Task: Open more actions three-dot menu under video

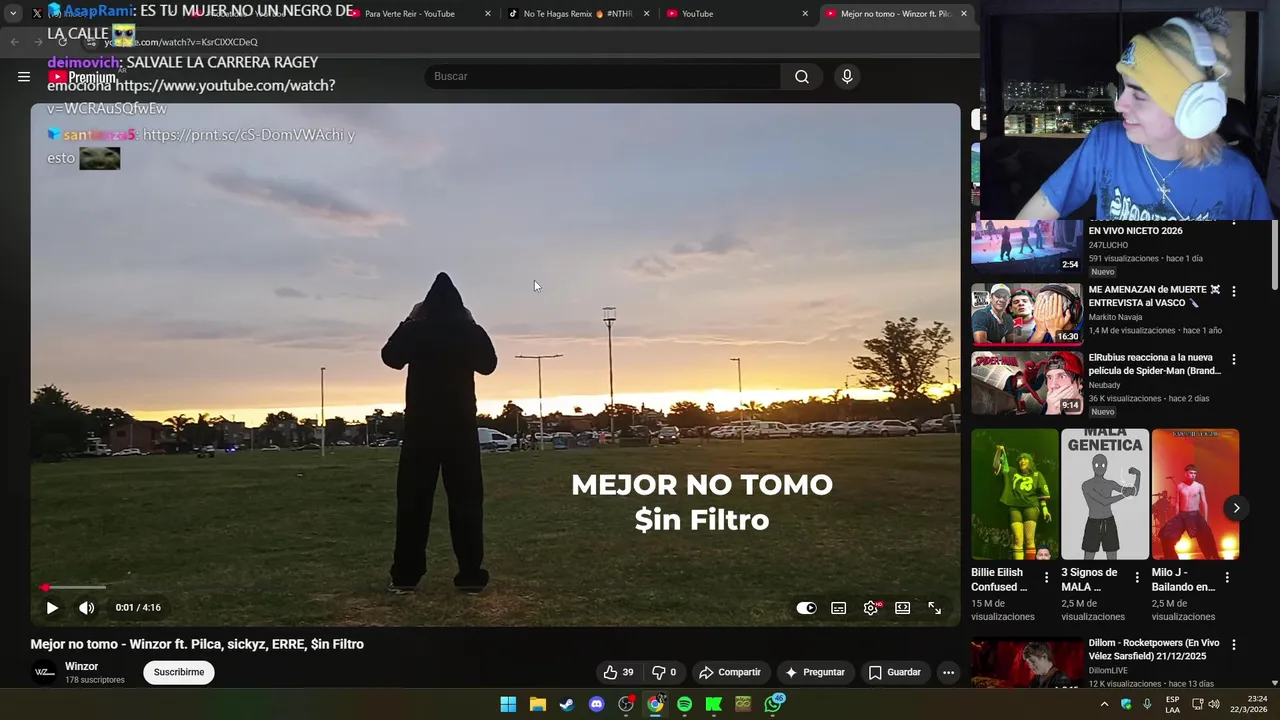Action: tap(948, 672)
